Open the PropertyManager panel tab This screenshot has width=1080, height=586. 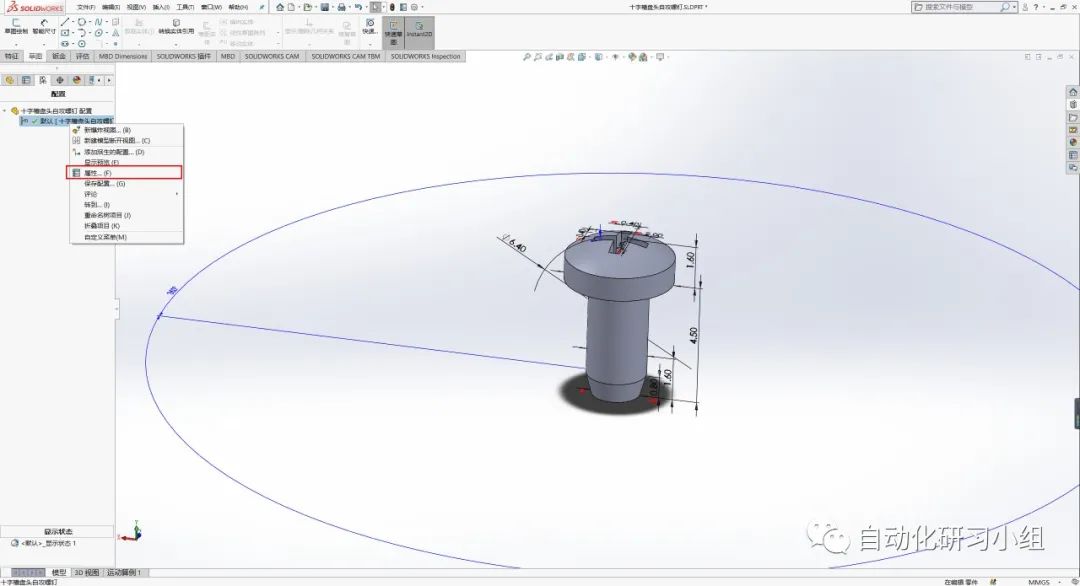point(26,80)
